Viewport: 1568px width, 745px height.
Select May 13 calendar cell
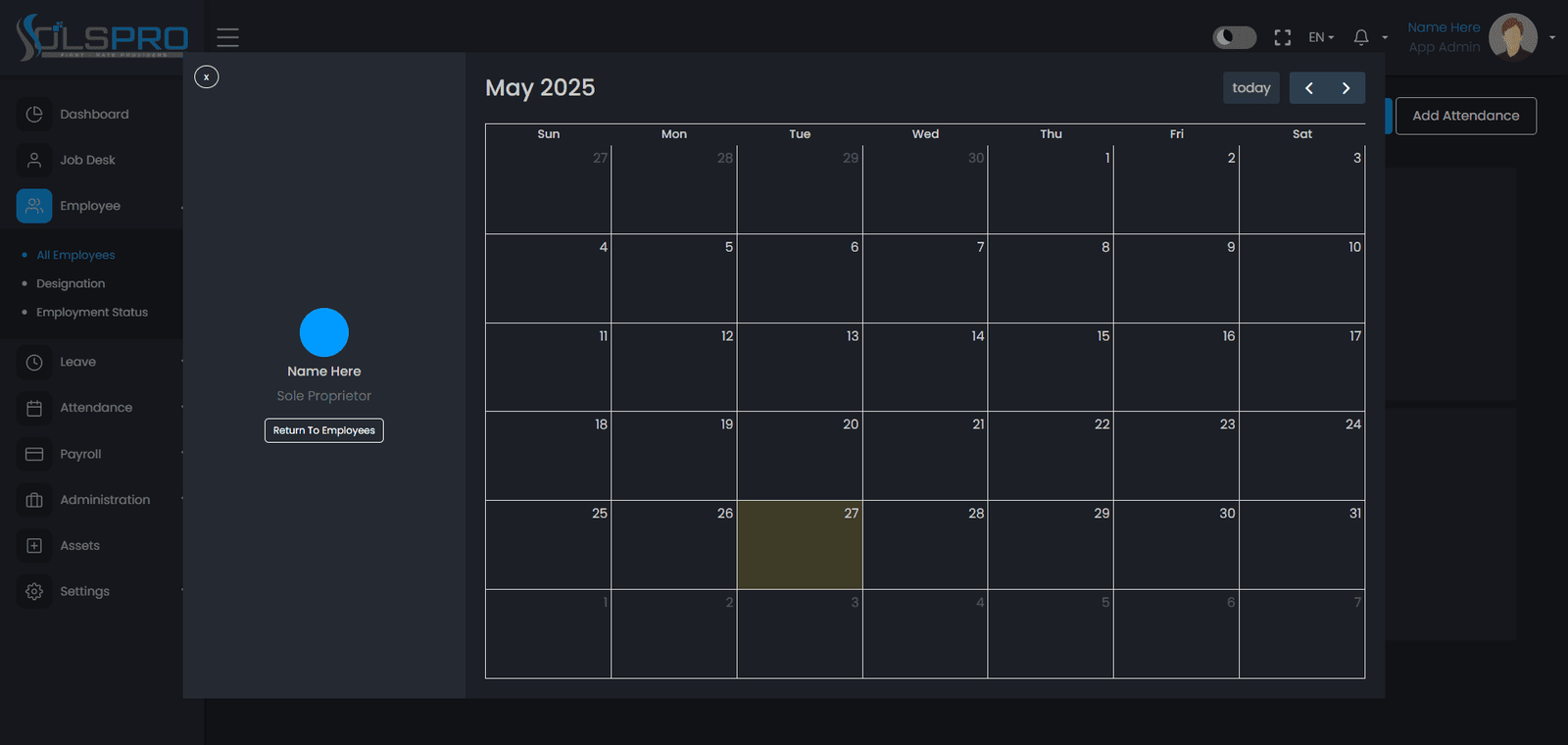[800, 368]
